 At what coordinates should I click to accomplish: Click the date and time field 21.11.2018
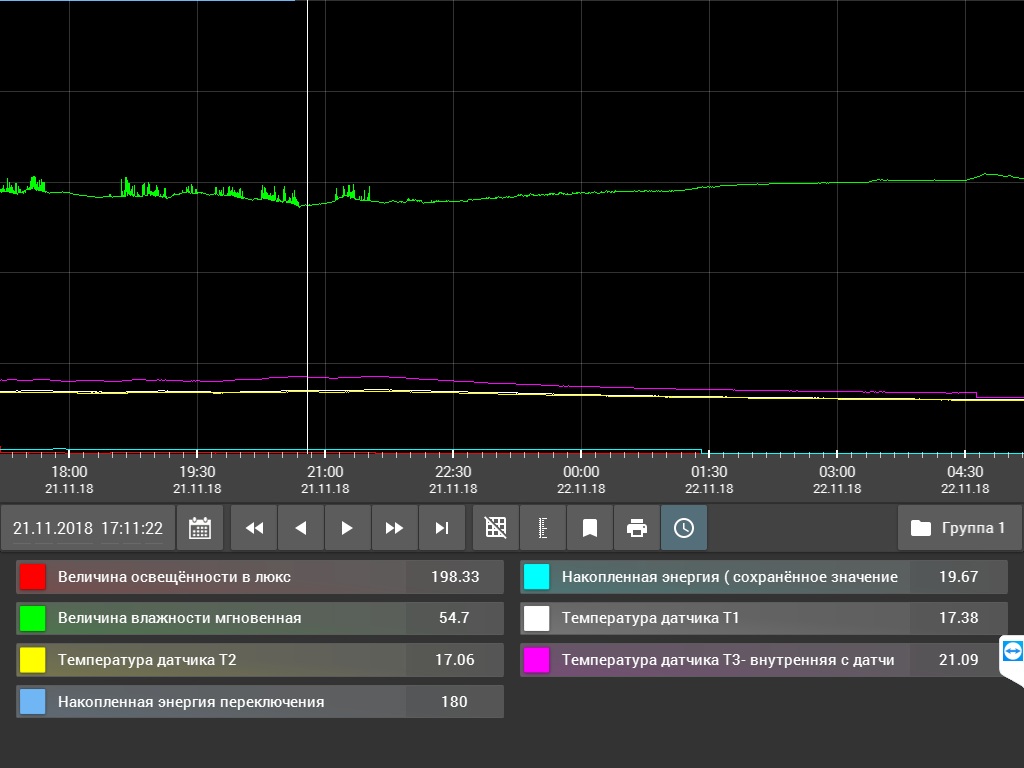tap(88, 528)
